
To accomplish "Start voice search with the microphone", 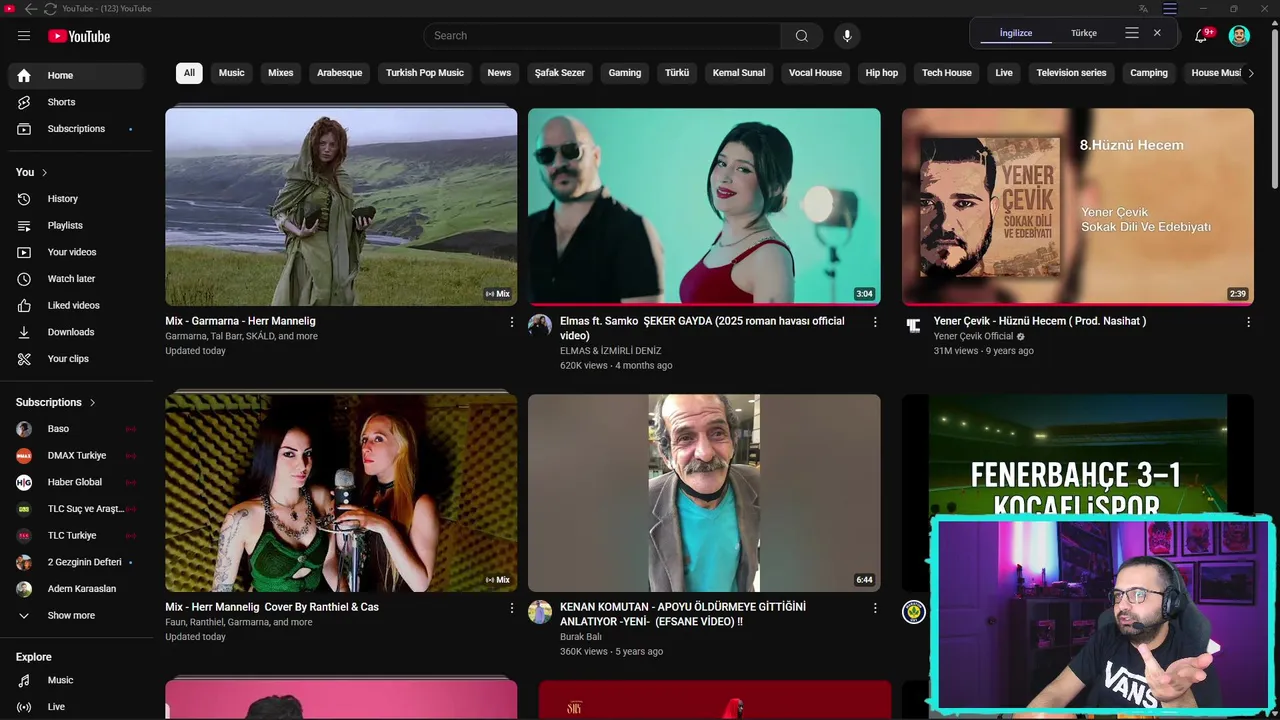I will point(847,36).
